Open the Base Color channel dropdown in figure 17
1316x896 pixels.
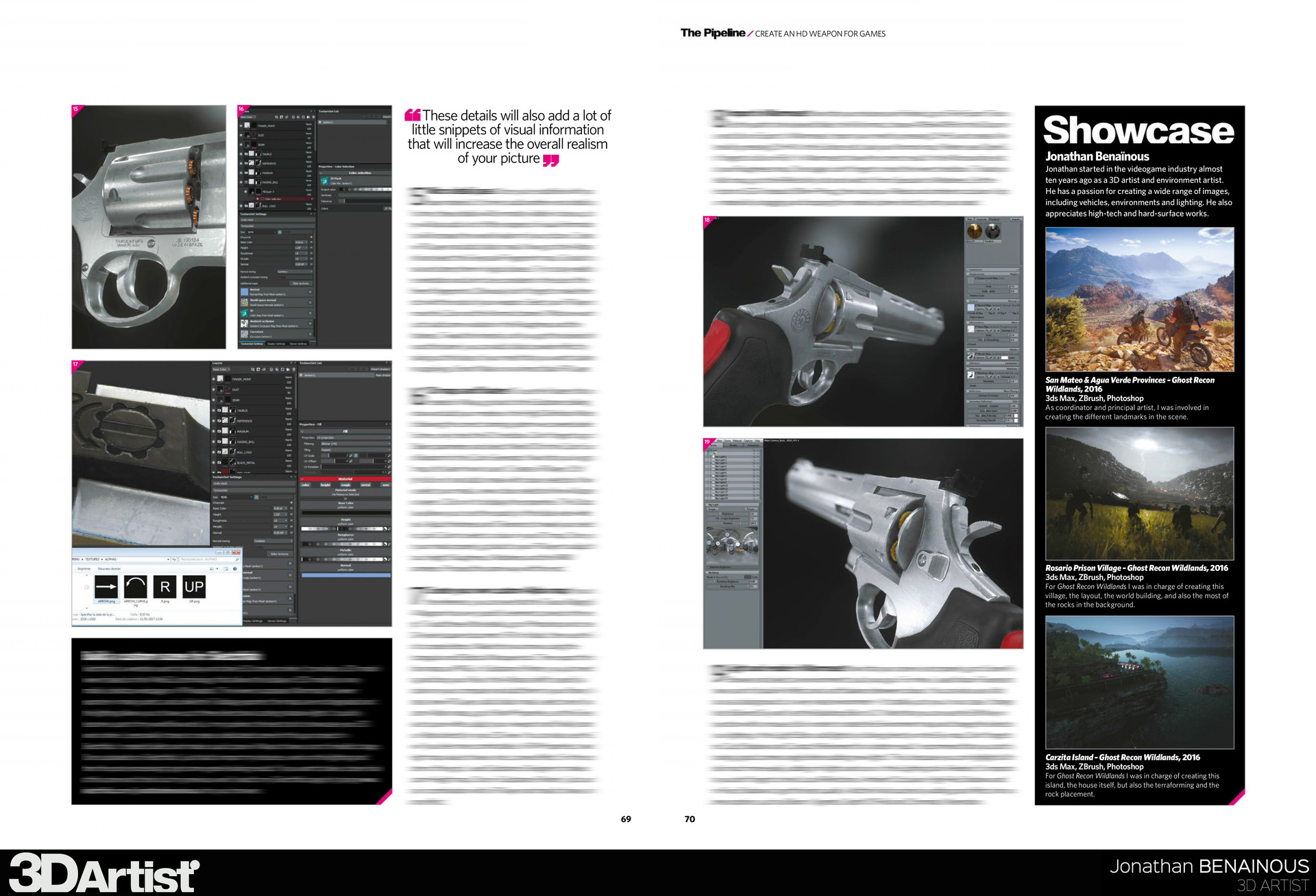pos(221,370)
